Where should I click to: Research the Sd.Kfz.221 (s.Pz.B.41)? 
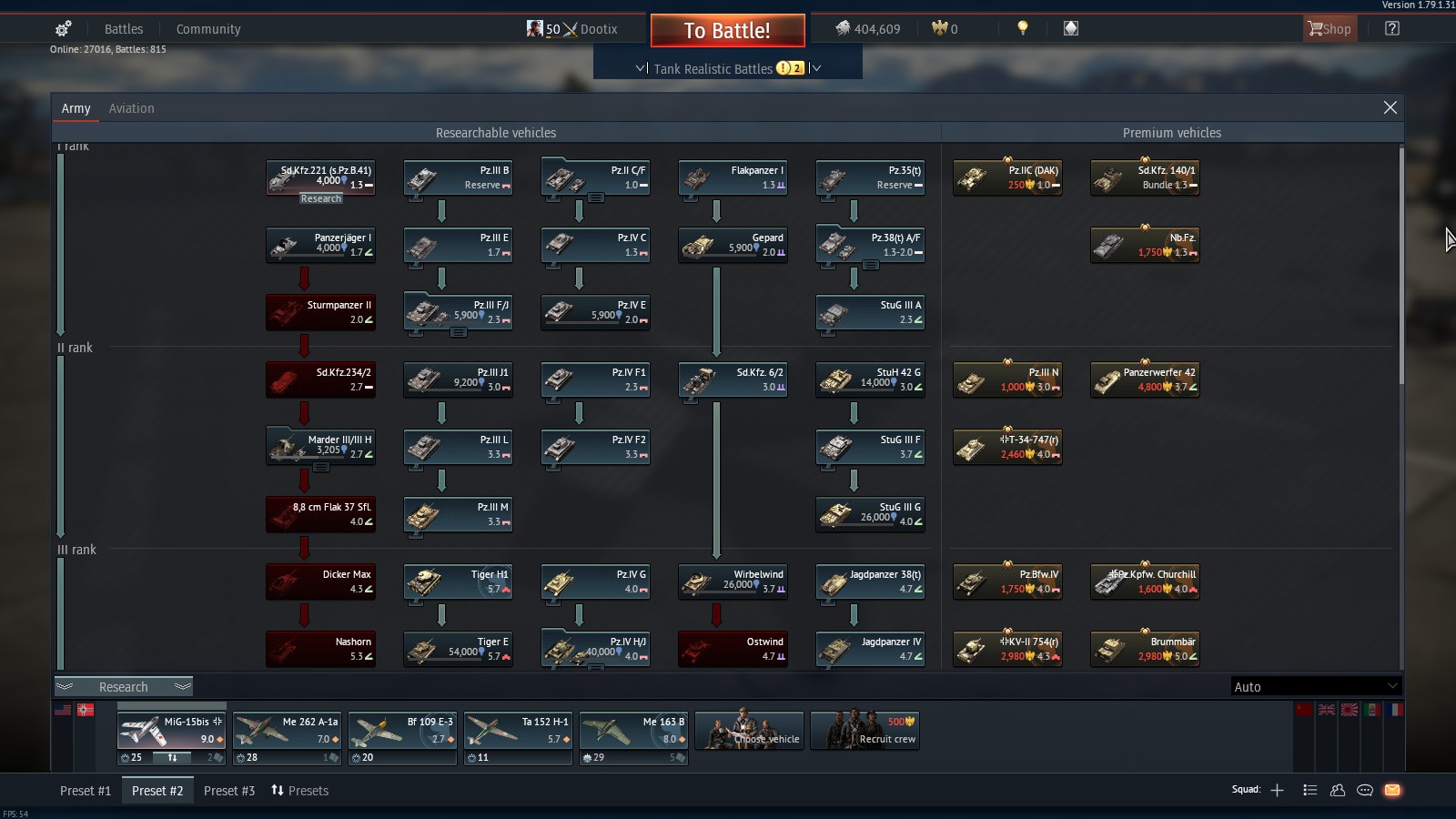pos(321,198)
